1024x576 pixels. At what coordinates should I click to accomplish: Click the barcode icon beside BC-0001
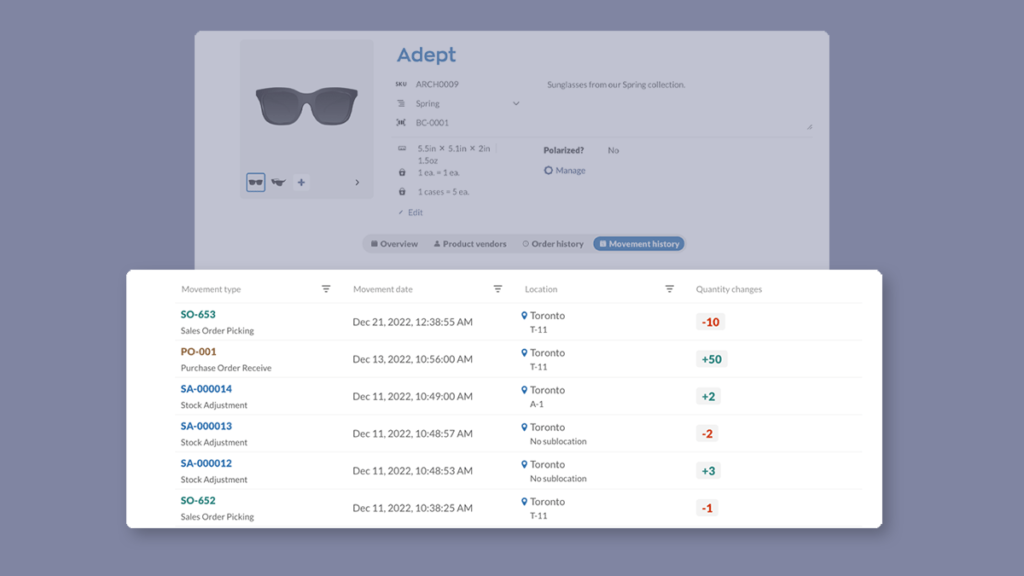[x=401, y=123]
